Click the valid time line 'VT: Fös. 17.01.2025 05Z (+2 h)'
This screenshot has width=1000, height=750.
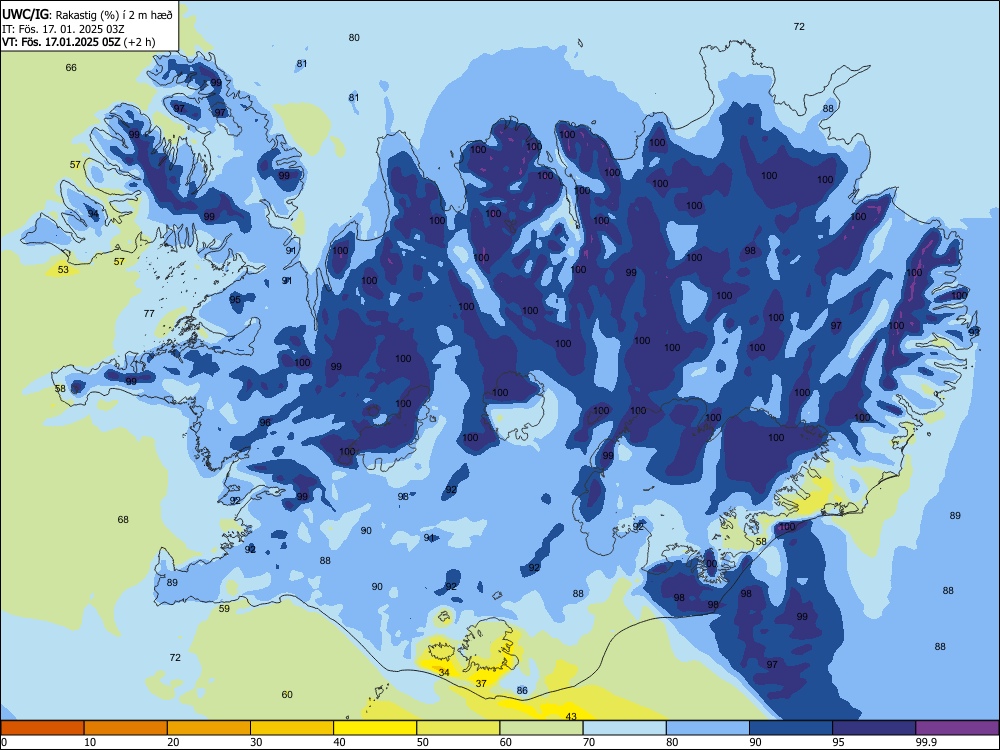pos(78,42)
